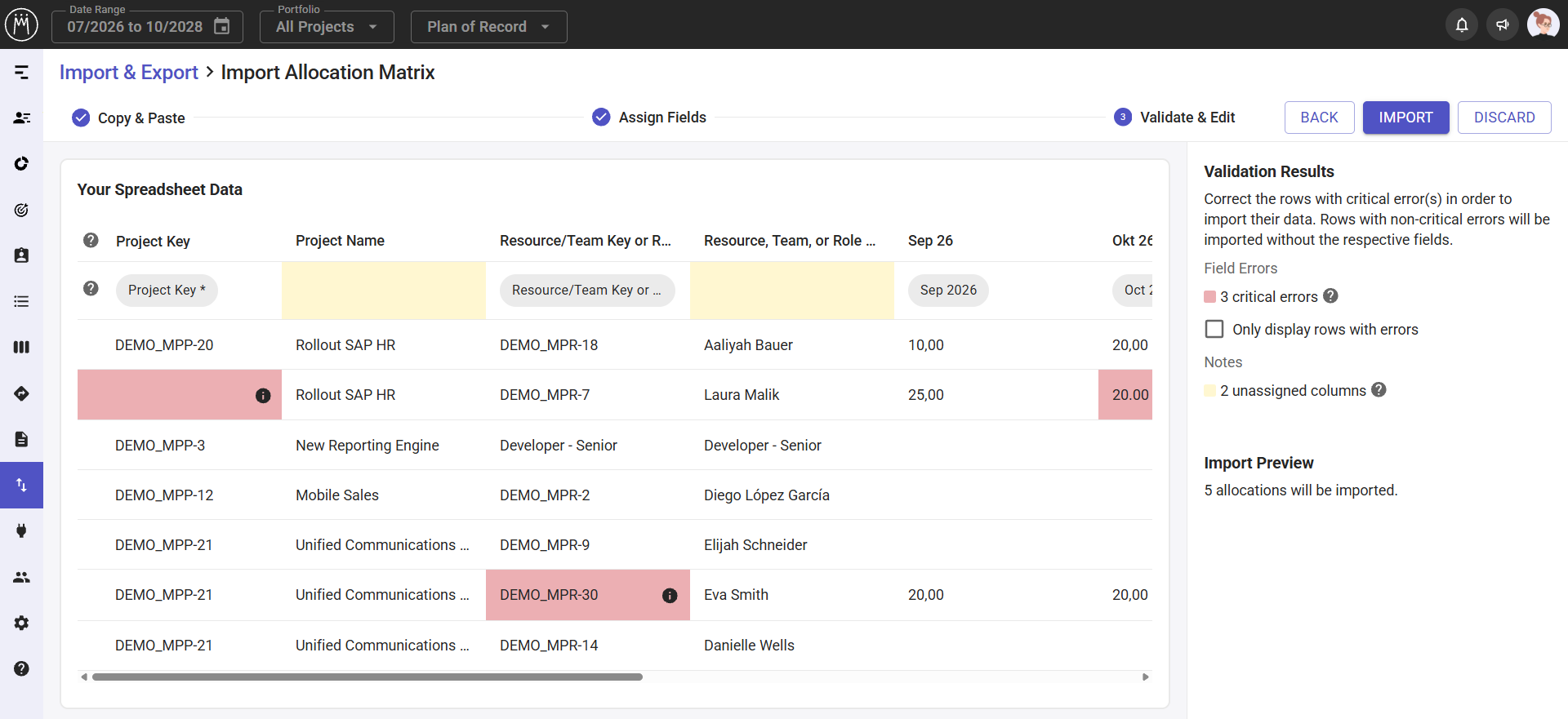Click the IMPORT button
Image resolution: width=1568 pixels, height=719 pixels.
point(1405,118)
